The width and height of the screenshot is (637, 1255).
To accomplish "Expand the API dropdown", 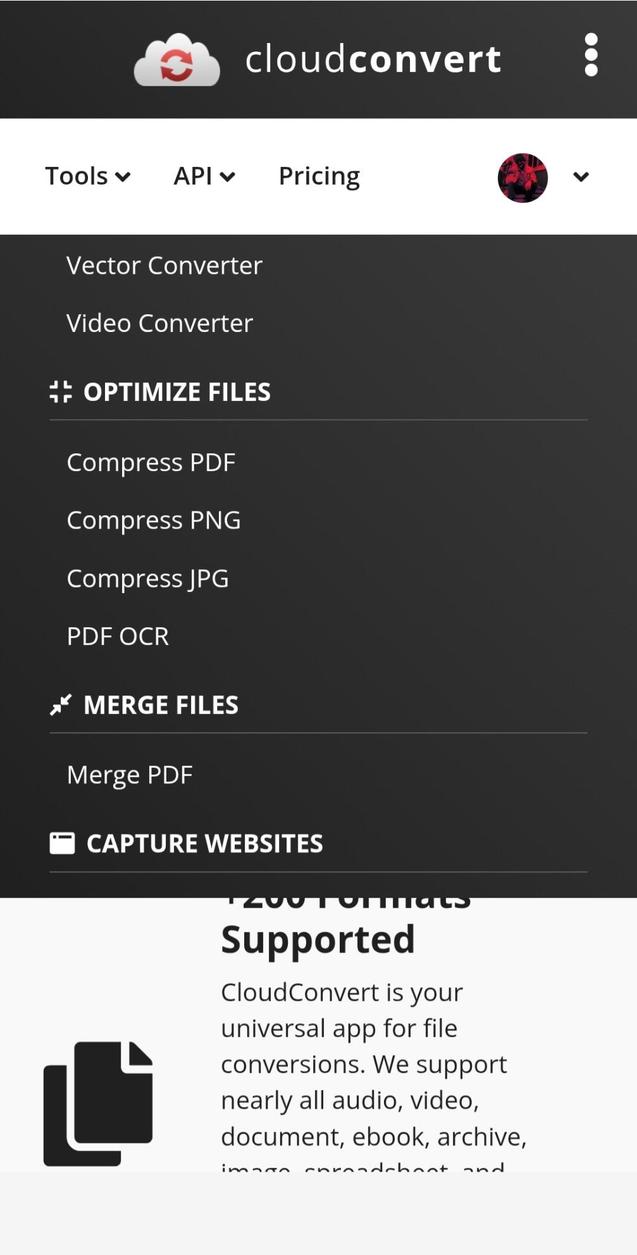I will (x=204, y=174).
